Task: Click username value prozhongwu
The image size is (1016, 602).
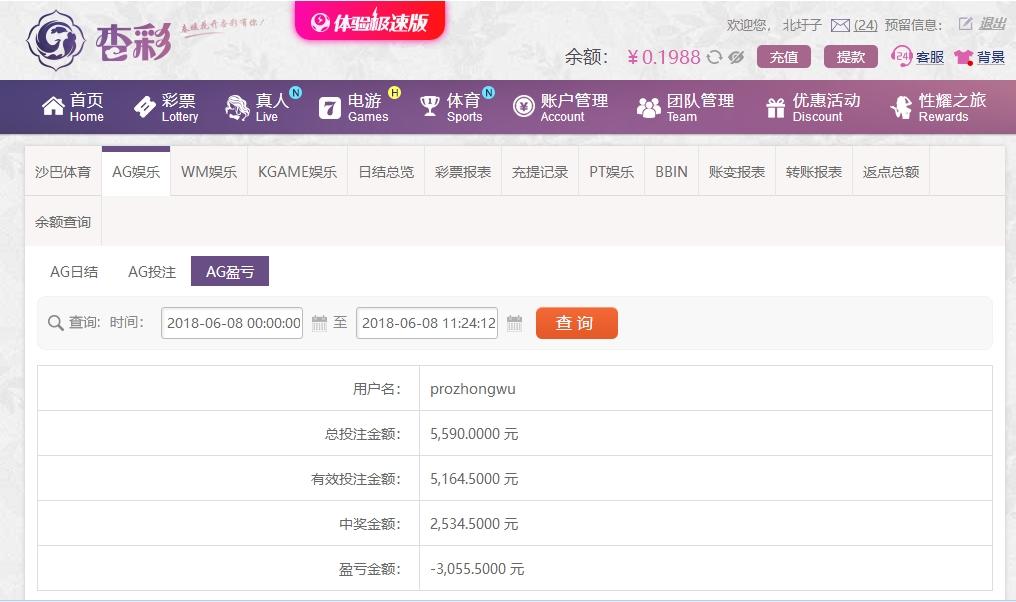Action: coord(473,389)
